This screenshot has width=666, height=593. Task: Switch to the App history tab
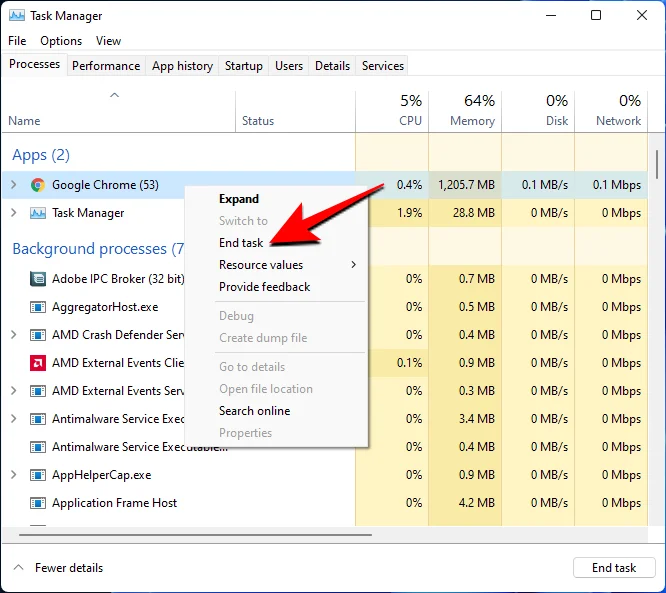[x=182, y=66]
